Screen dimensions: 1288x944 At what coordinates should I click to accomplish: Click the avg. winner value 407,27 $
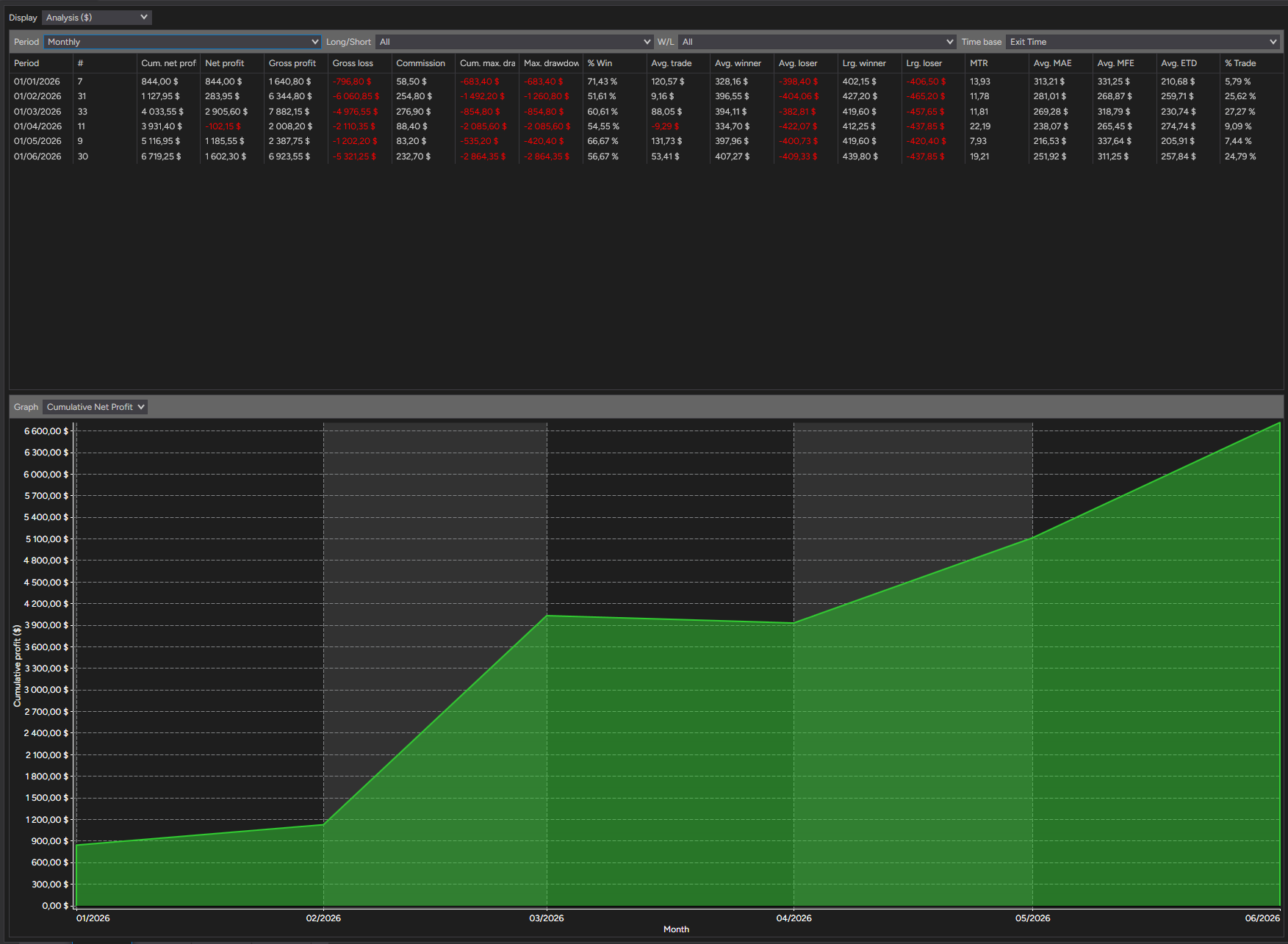click(733, 156)
